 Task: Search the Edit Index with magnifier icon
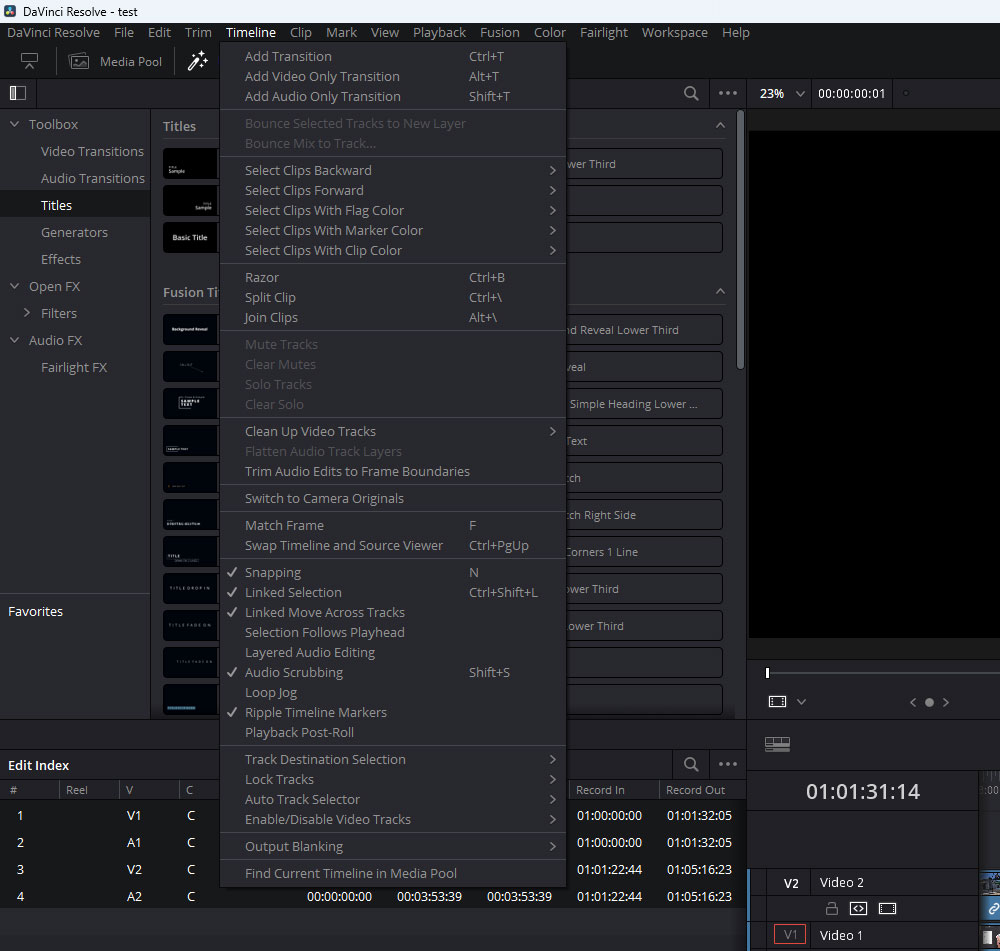tap(691, 764)
